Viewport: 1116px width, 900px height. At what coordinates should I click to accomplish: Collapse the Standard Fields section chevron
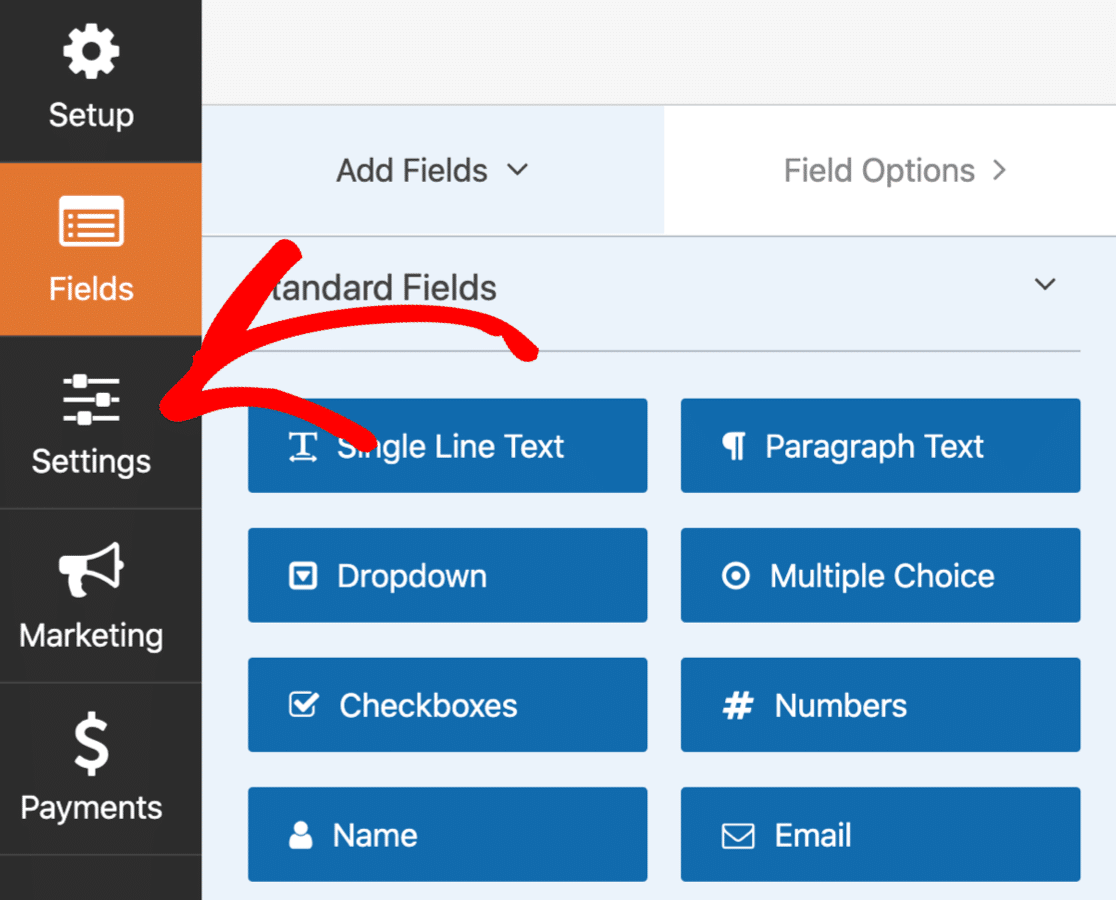click(1045, 285)
